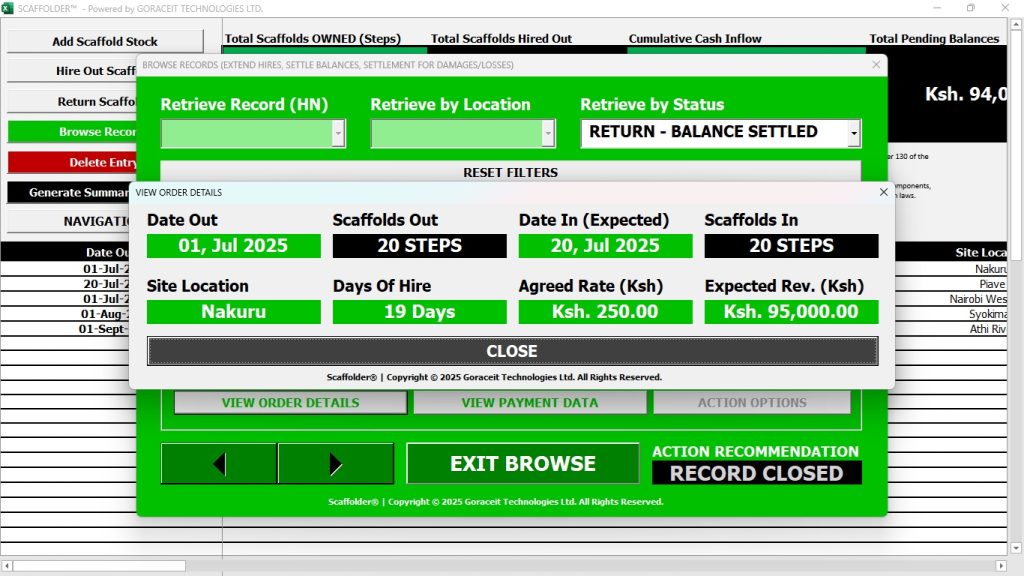Click Add Scaffold Stock button
1024x576 pixels.
(x=105, y=42)
